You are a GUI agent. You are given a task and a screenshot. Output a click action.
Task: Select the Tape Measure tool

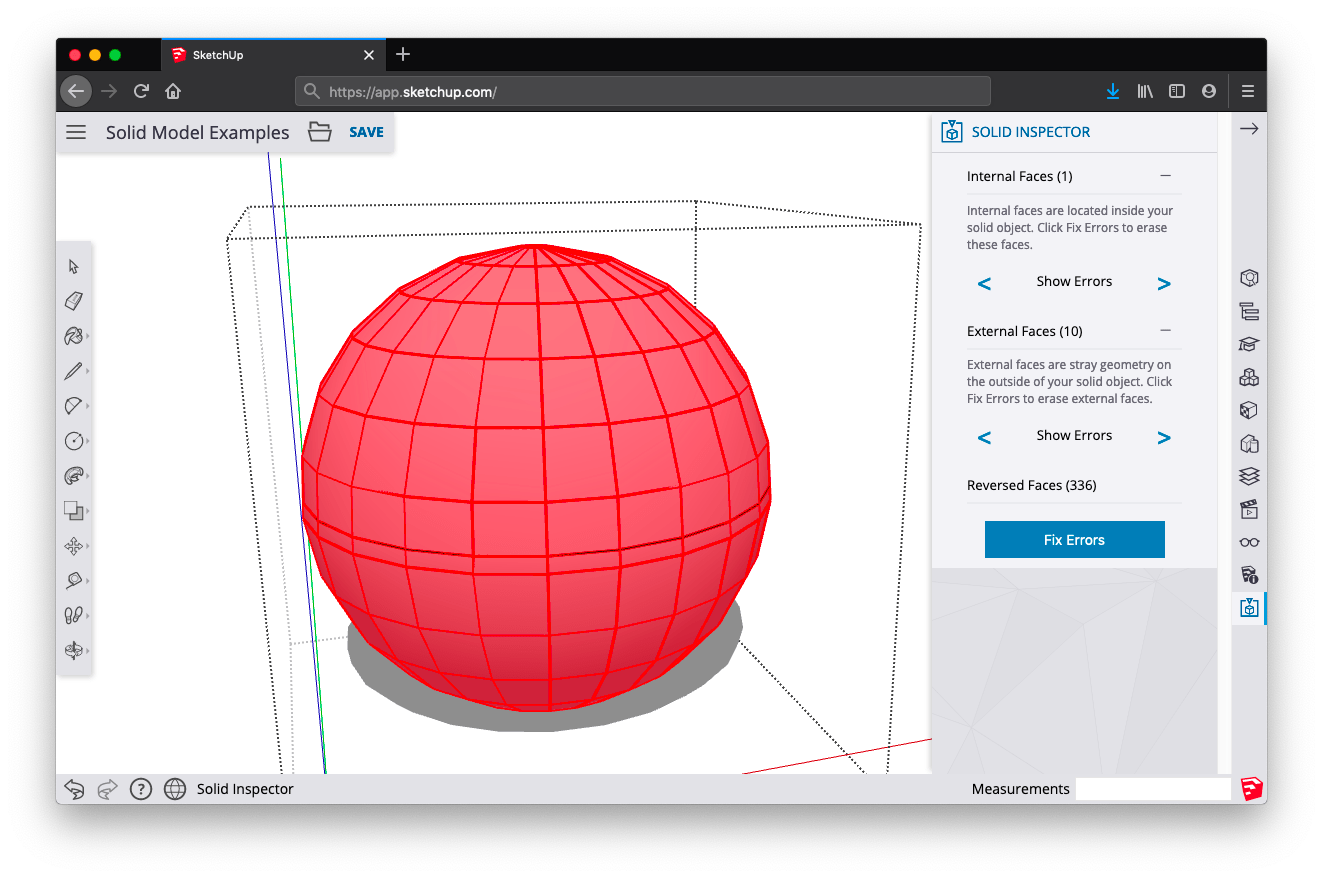point(73,580)
